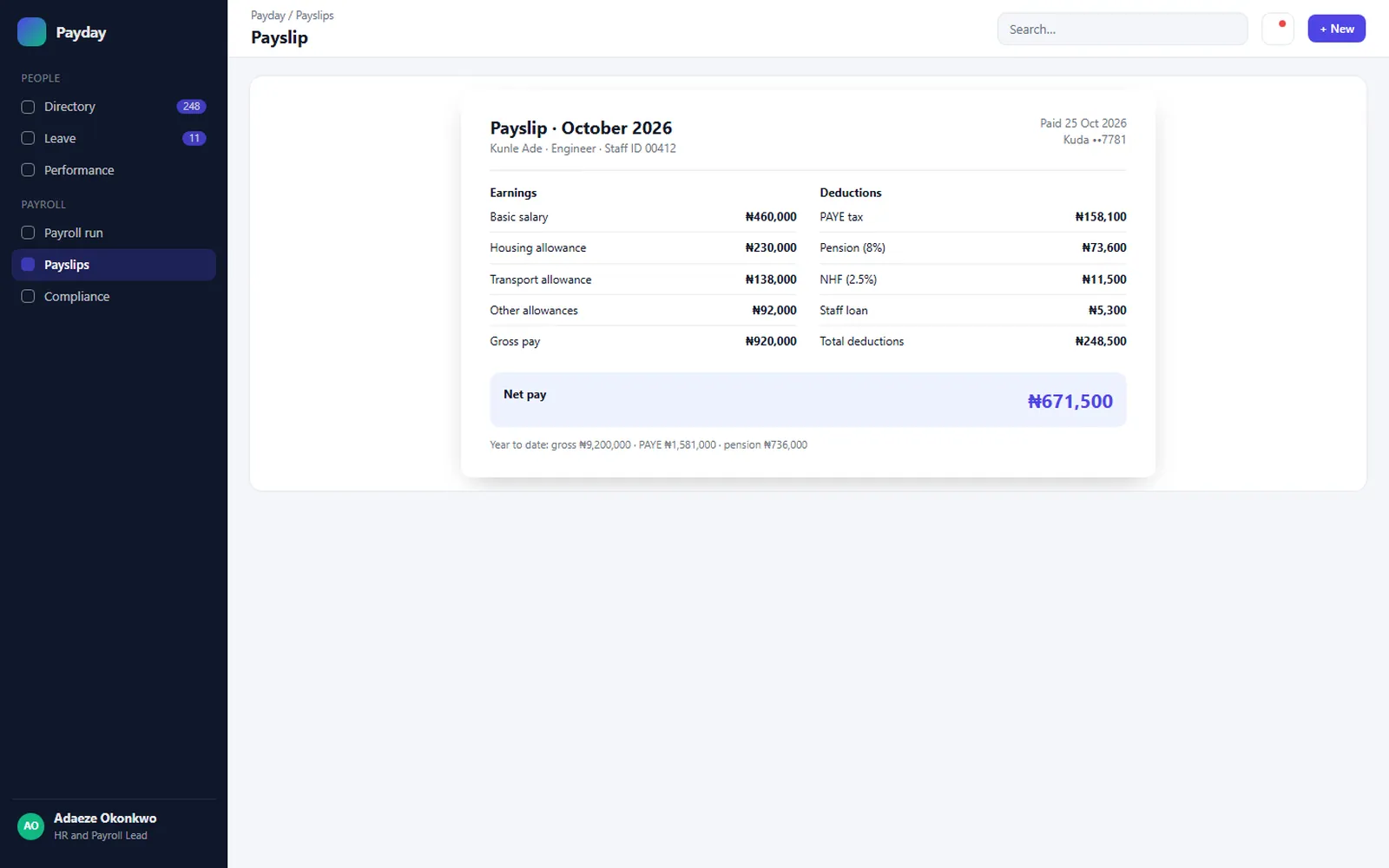Open the Performance page
Image resolution: width=1389 pixels, height=868 pixels.
[114, 170]
